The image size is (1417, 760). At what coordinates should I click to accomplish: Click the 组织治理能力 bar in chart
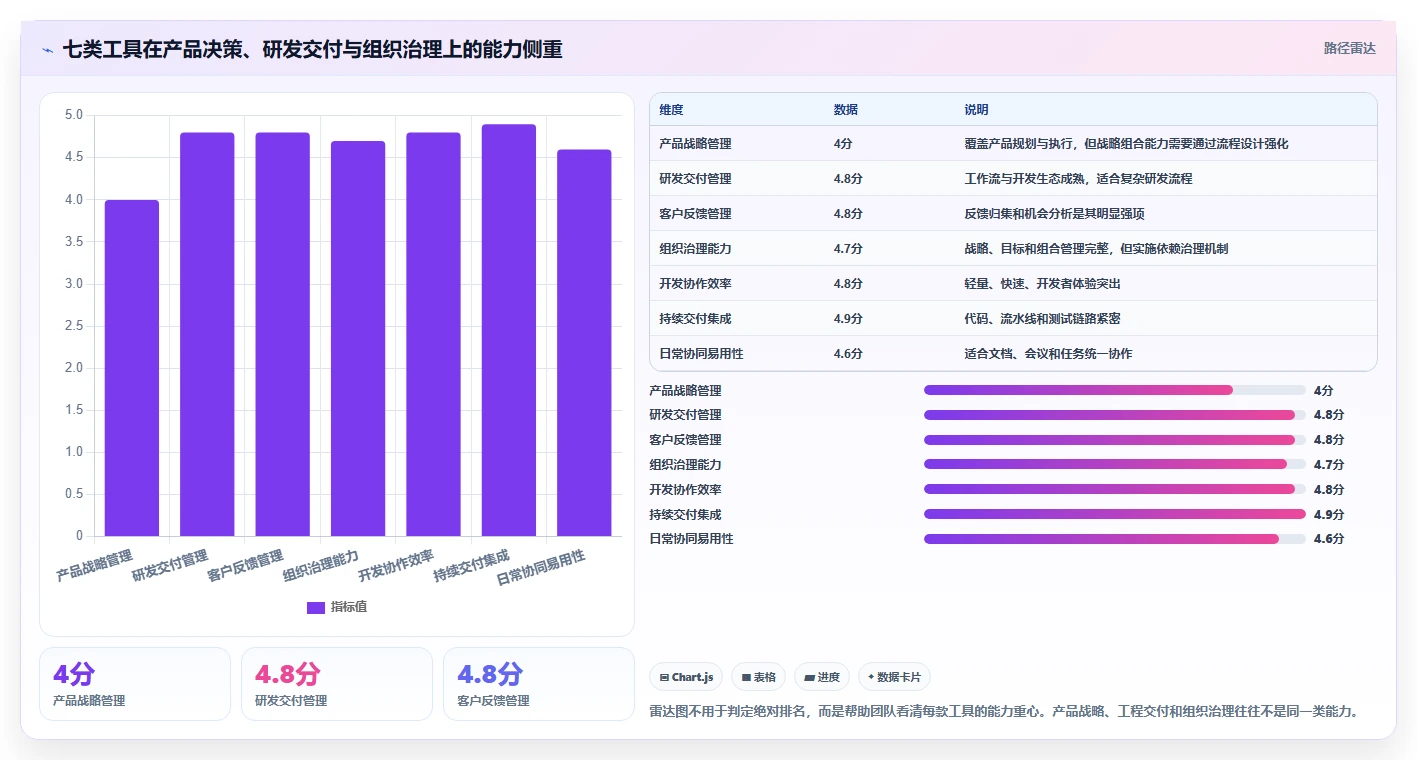358,338
